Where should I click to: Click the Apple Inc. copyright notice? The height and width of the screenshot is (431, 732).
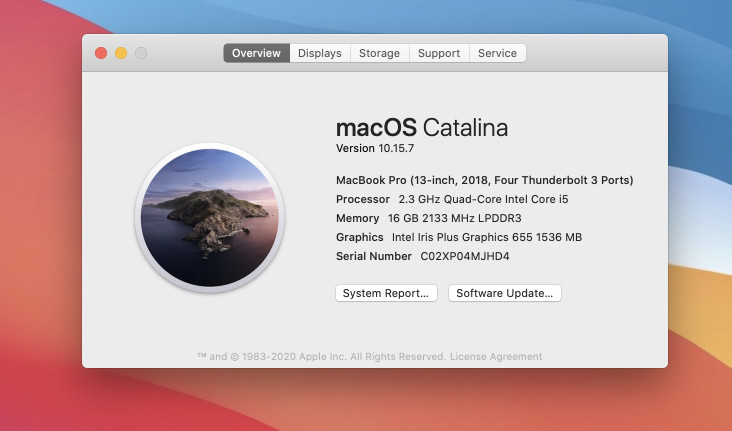coord(322,357)
